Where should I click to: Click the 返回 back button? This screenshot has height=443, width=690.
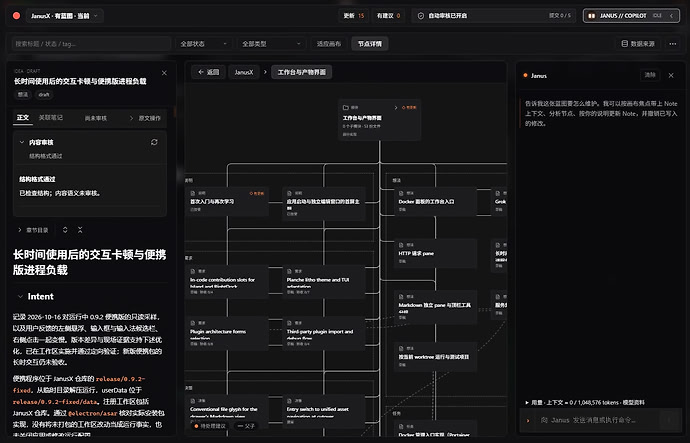[208, 72]
